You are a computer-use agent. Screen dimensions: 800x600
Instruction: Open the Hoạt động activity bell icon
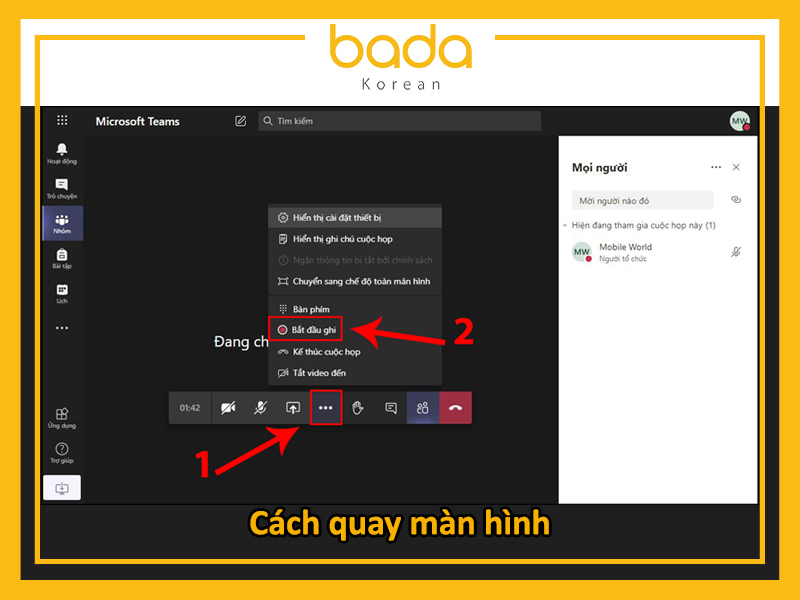62,152
